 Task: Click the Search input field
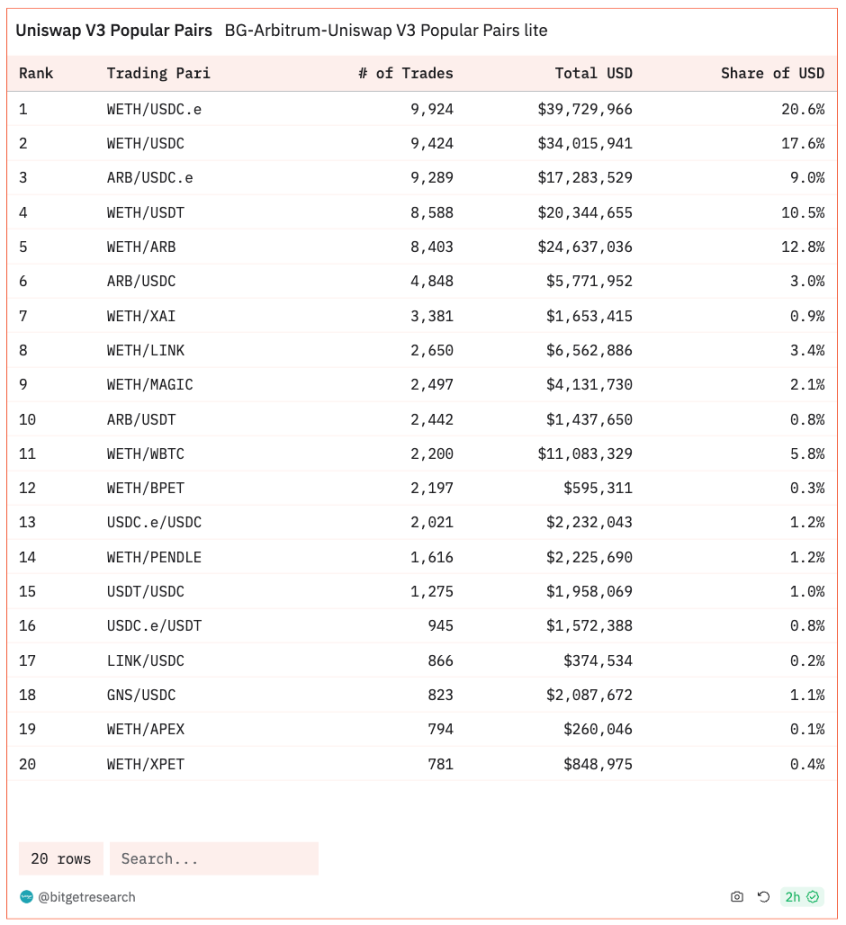(214, 858)
